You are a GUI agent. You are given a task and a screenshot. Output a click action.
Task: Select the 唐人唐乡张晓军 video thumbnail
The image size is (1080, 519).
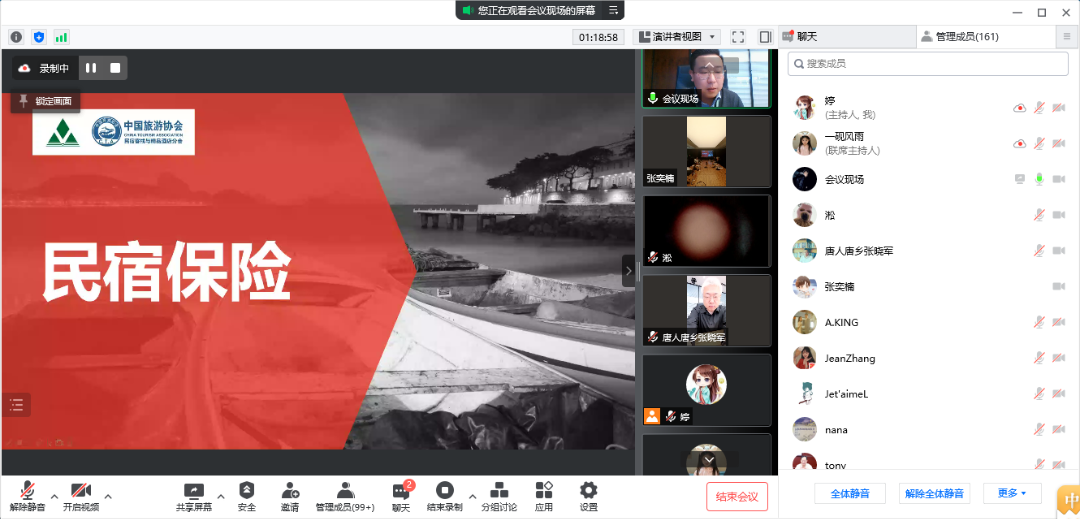(x=707, y=310)
